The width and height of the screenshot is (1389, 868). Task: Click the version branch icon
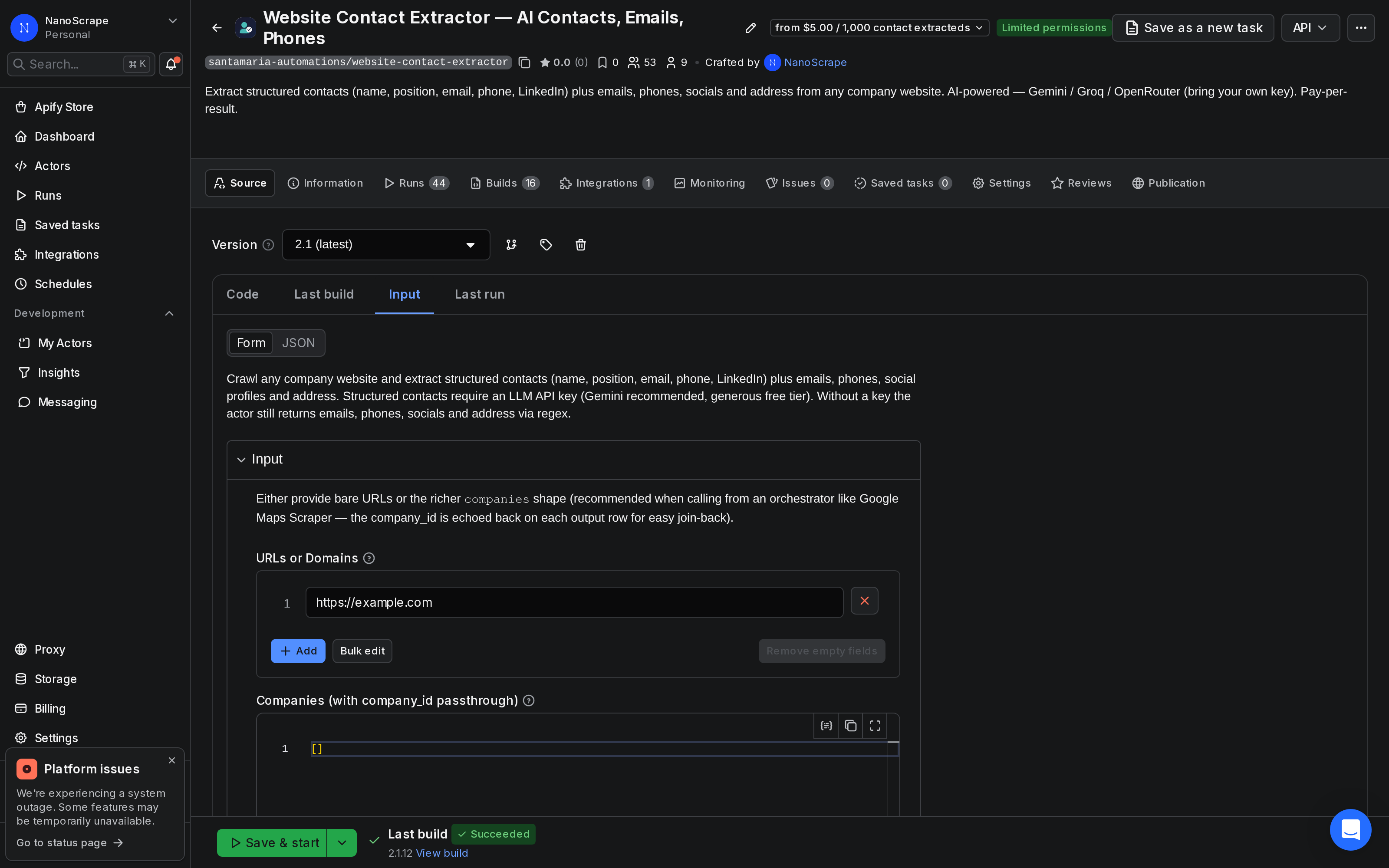(511, 244)
